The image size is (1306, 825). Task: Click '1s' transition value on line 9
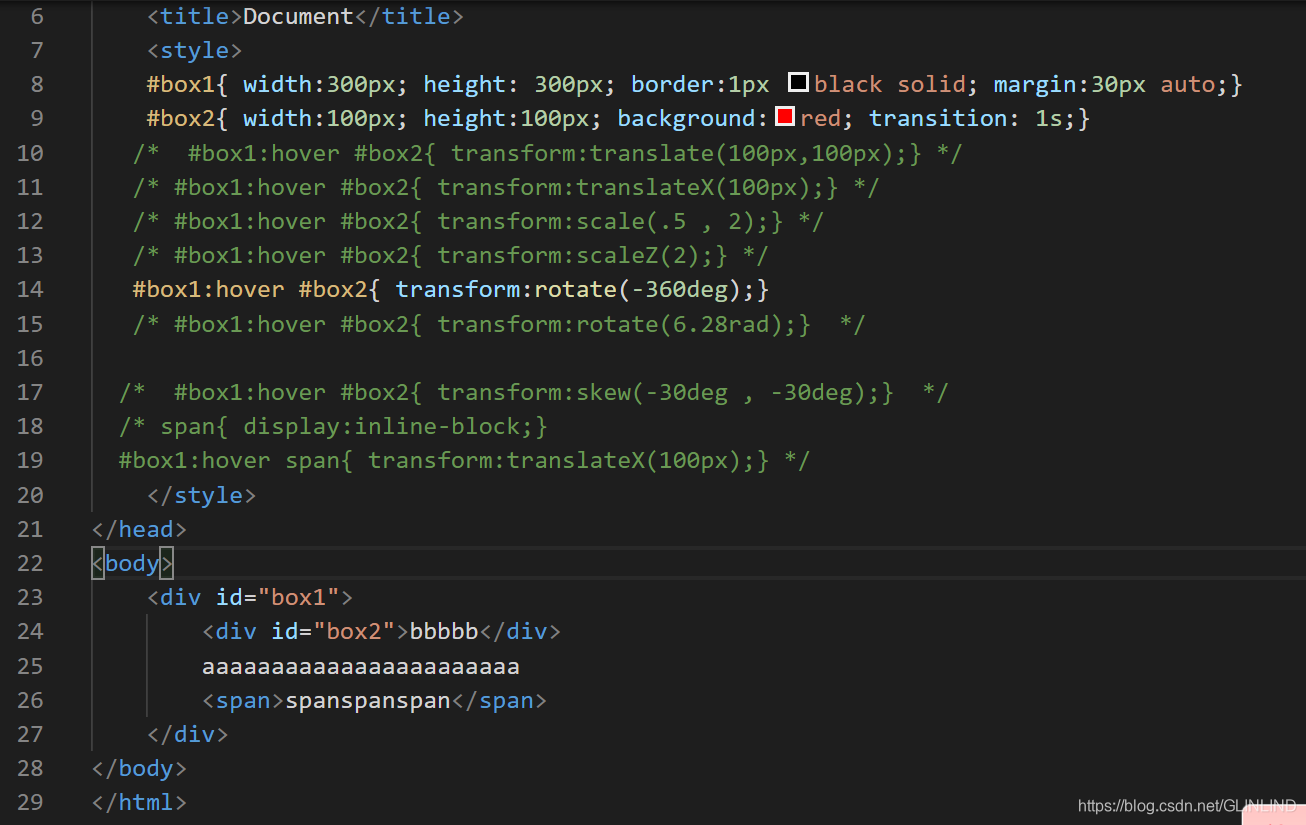(1048, 118)
